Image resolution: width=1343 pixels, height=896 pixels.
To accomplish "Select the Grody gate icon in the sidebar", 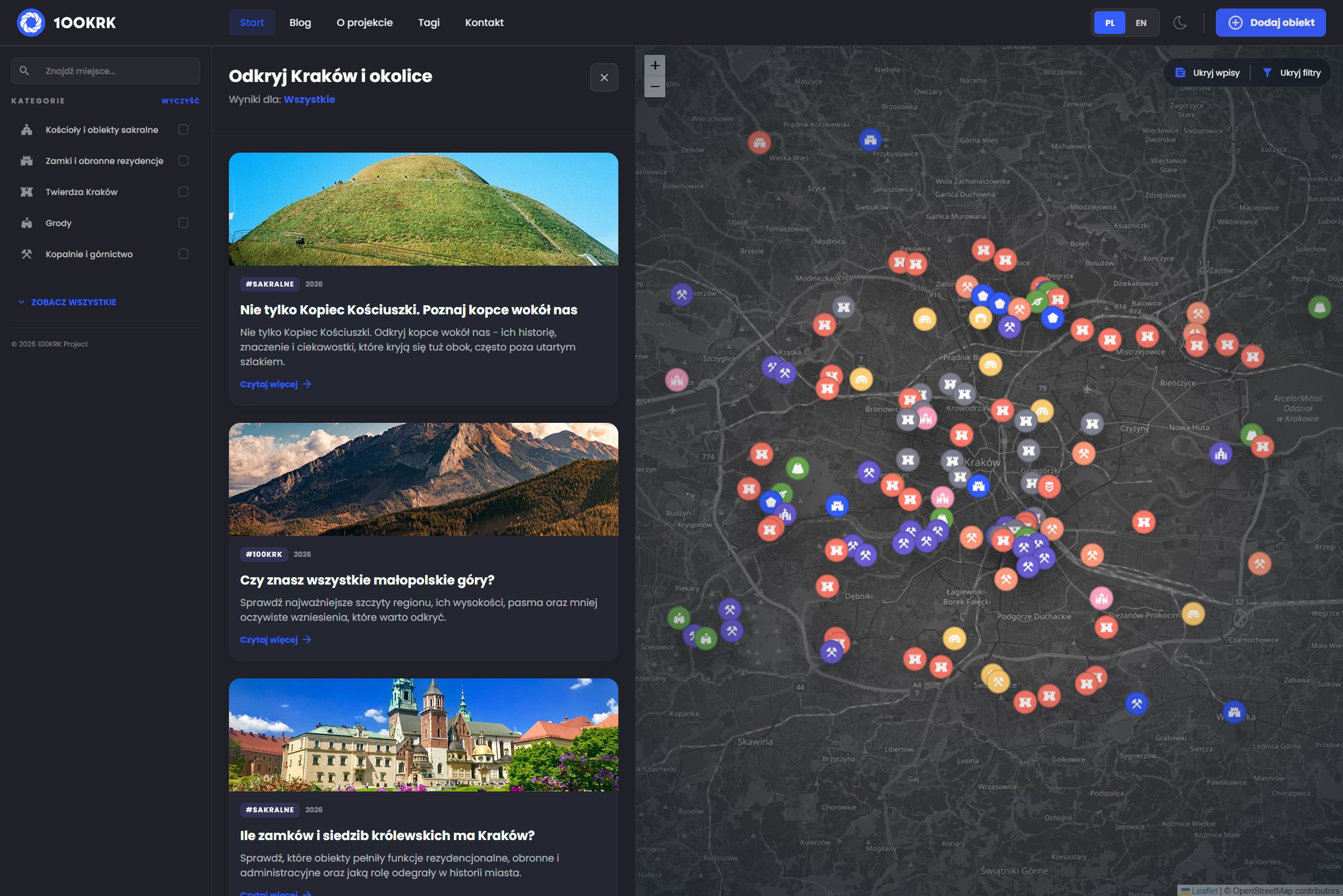I will [x=26, y=223].
